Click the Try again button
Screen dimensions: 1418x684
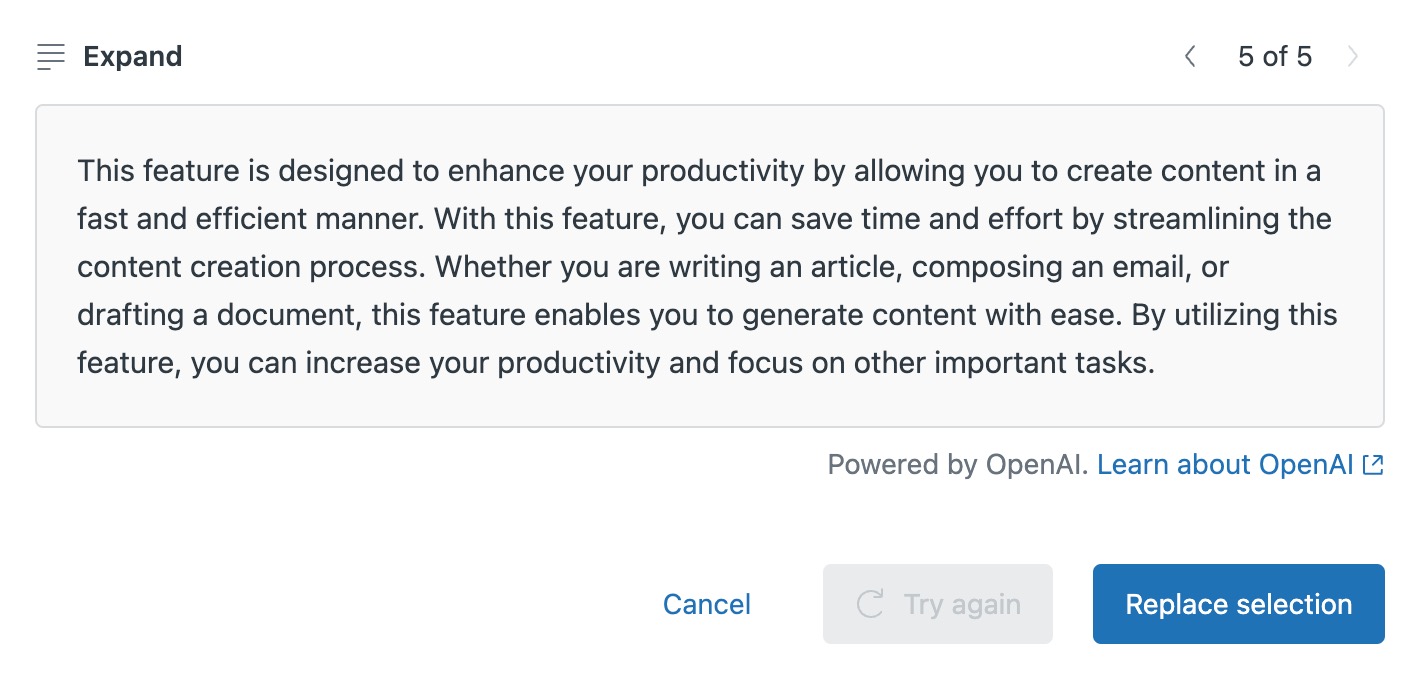[937, 604]
